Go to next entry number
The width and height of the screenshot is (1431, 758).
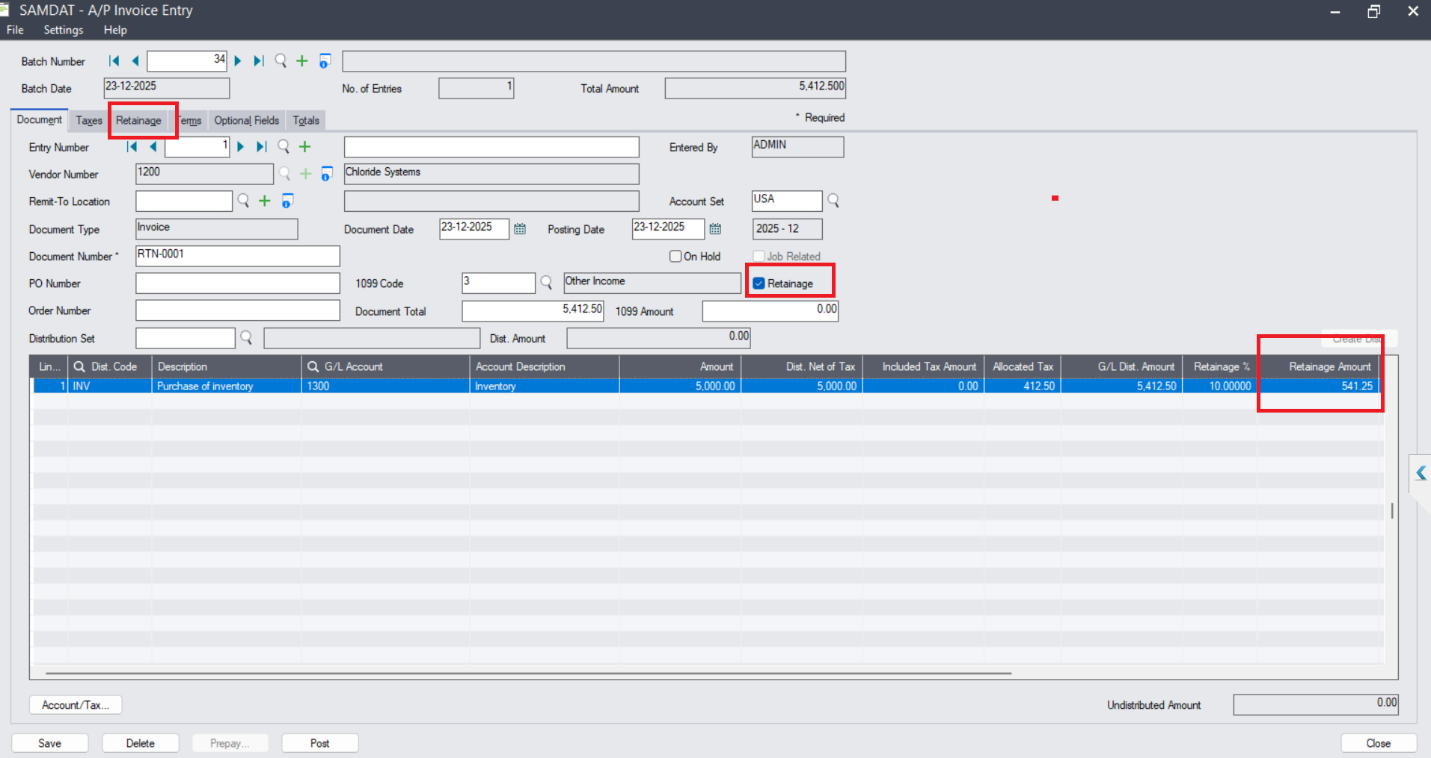[240, 147]
